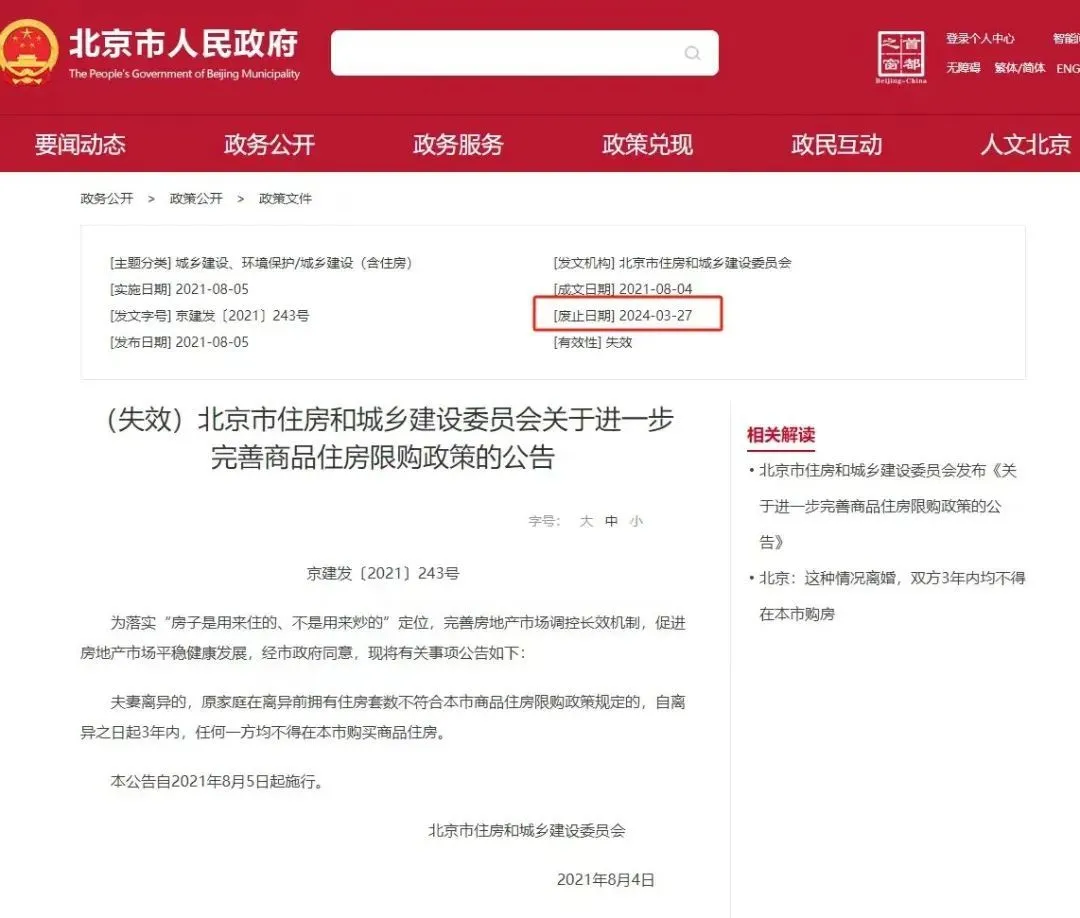Open the 政民互动 navigation menu

click(x=835, y=144)
